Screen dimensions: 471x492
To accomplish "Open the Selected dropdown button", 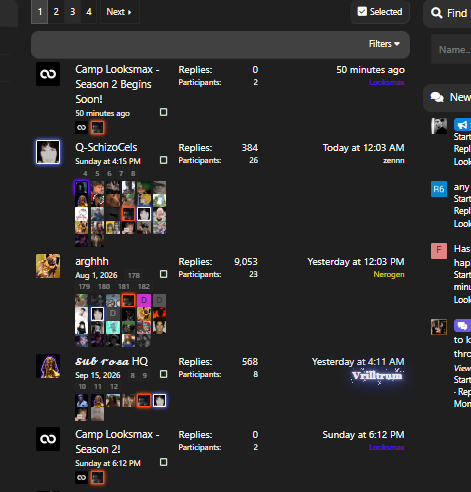I will coord(380,12).
